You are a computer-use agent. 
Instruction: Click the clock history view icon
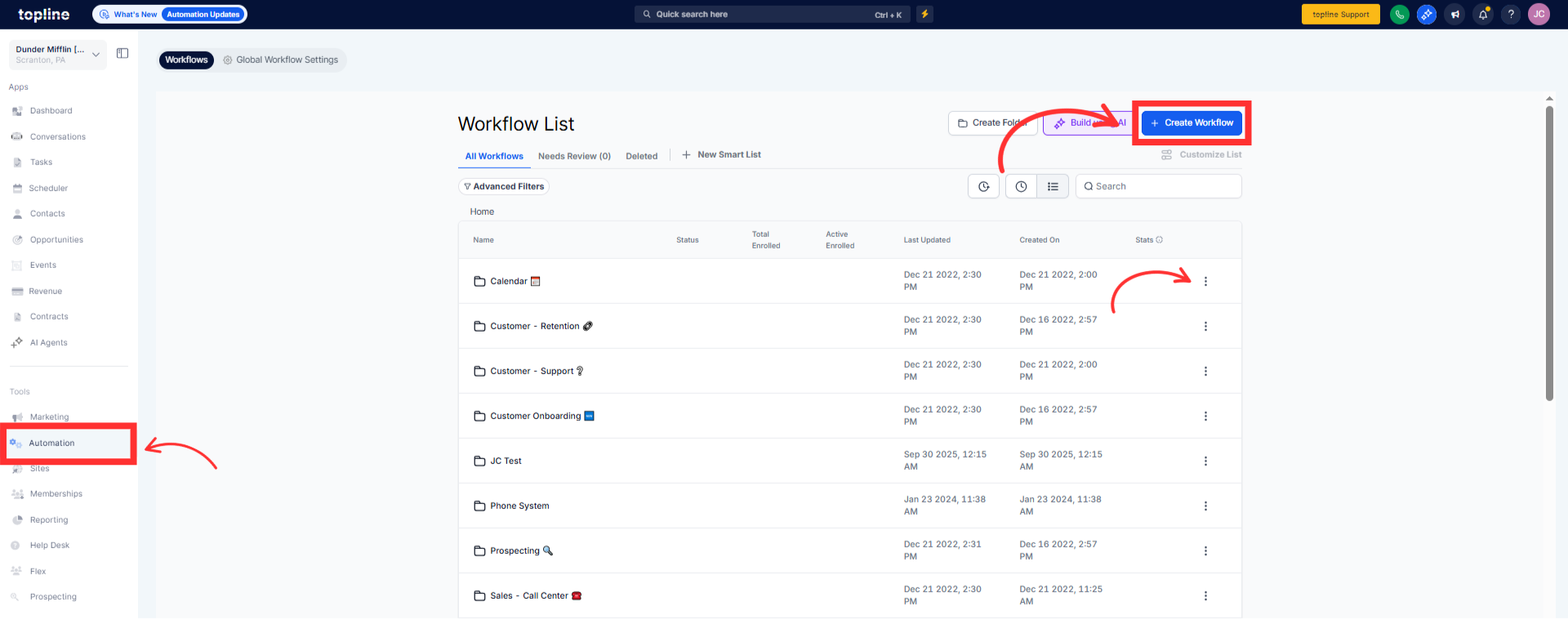point(1021,187)
